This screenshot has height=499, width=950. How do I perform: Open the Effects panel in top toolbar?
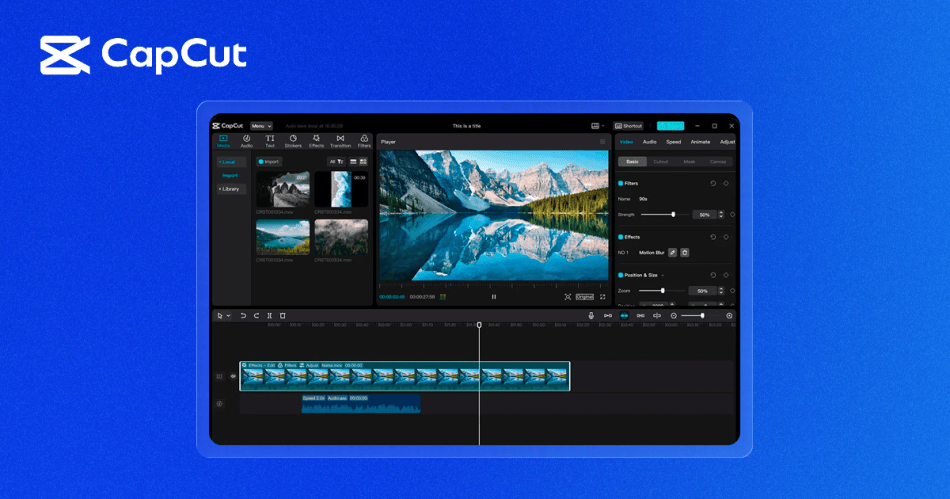(x=316, y=141)
